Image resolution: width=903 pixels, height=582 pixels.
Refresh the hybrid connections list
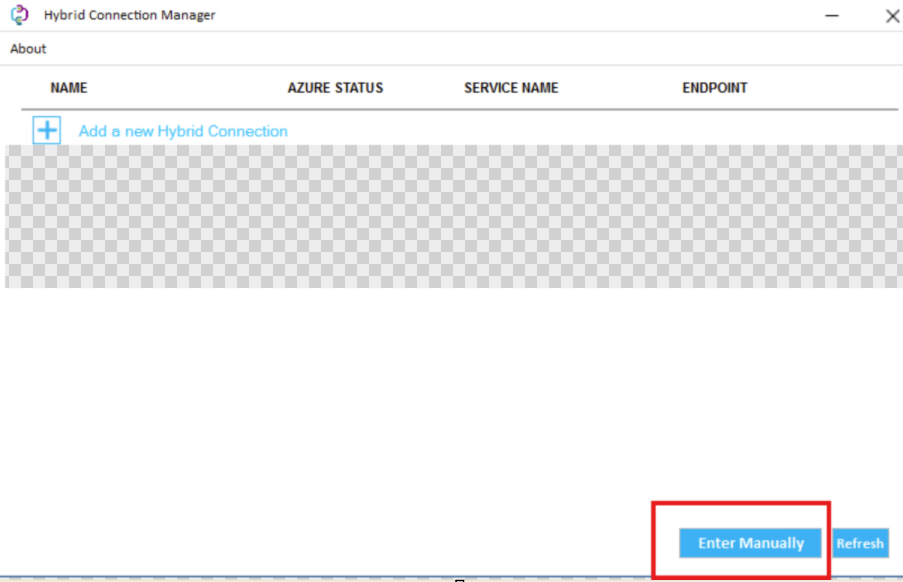860,543
